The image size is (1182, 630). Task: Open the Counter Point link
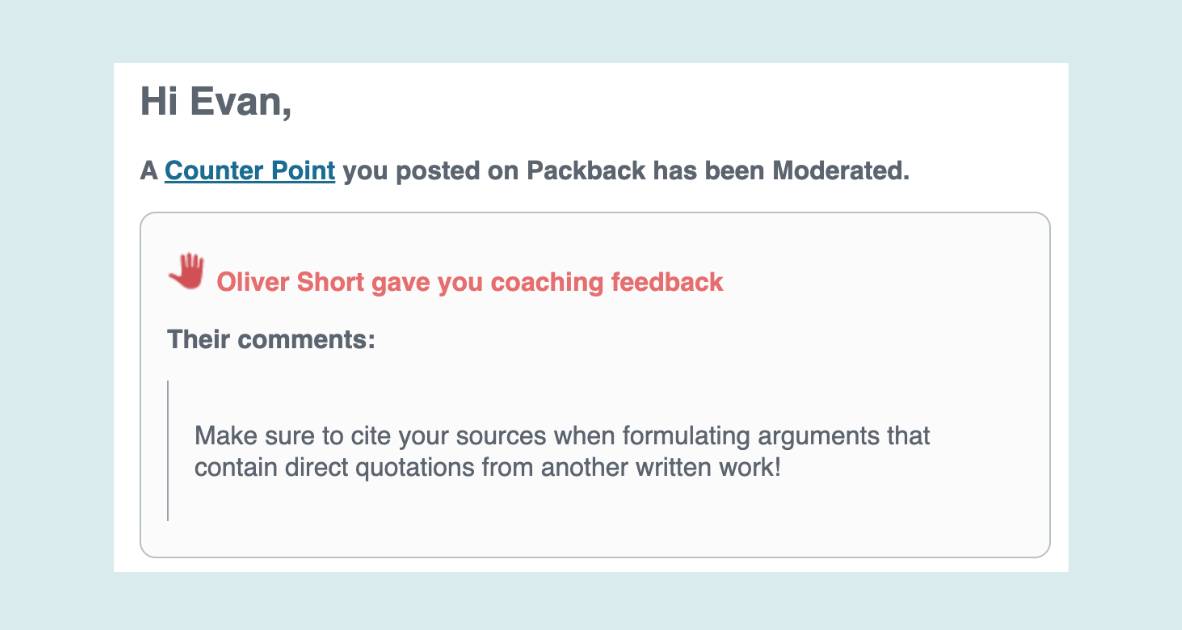[250, 171]
